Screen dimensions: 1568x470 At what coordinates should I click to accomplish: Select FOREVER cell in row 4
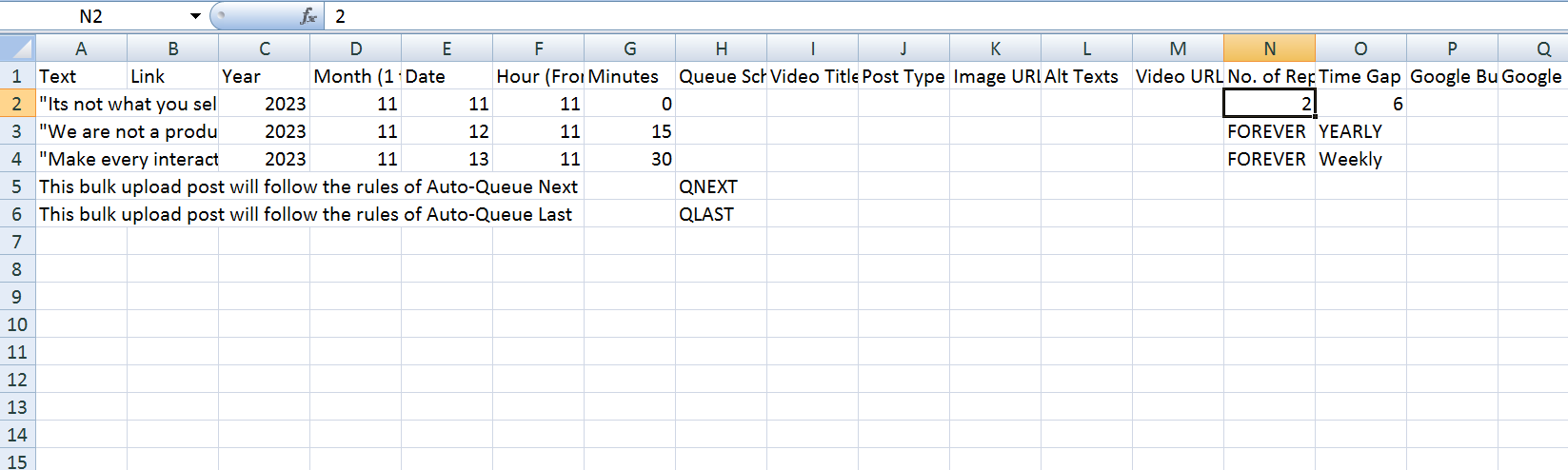pyautogui.click(x=1269, y=159)
